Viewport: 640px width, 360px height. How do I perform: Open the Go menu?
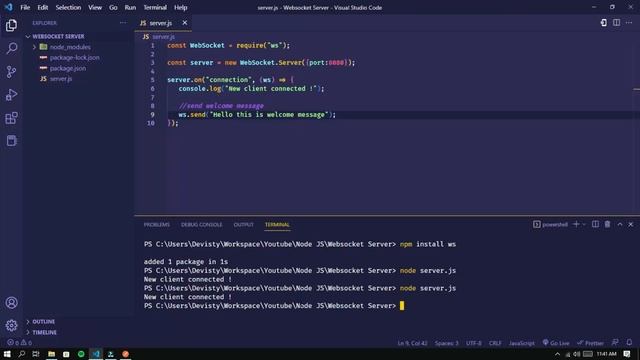113,7
